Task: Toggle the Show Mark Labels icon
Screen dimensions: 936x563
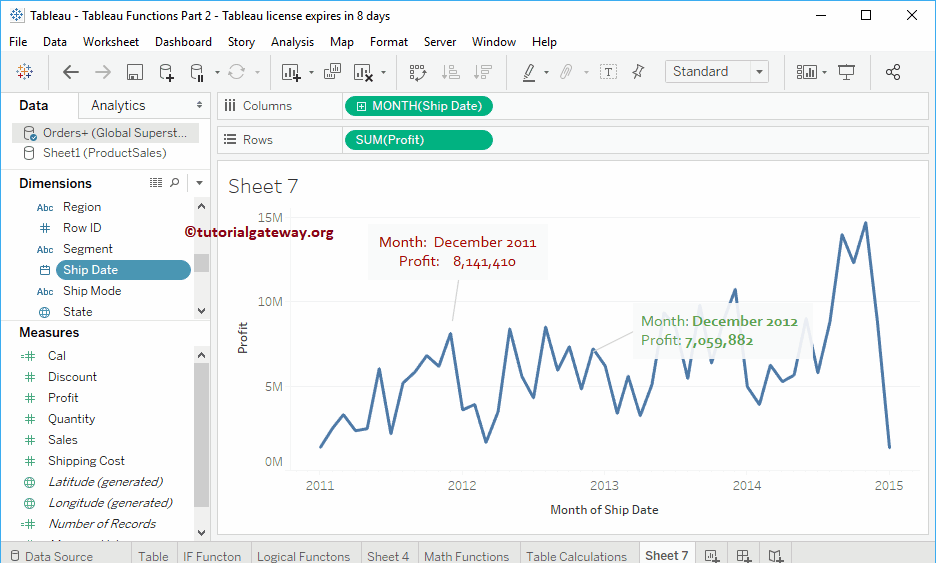Action: [x=608, y=72]
